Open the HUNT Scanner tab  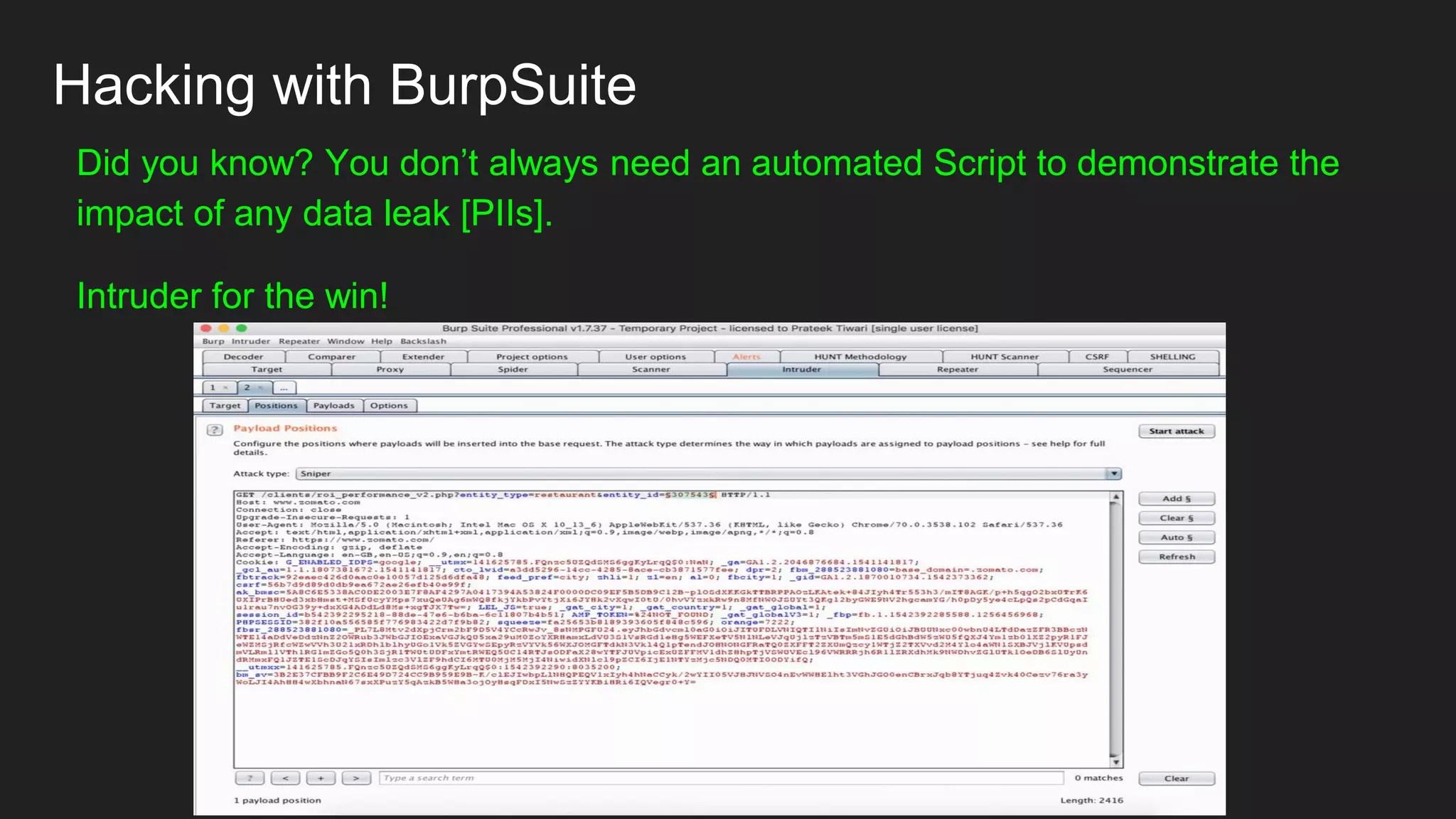(x=1004, y=356)
